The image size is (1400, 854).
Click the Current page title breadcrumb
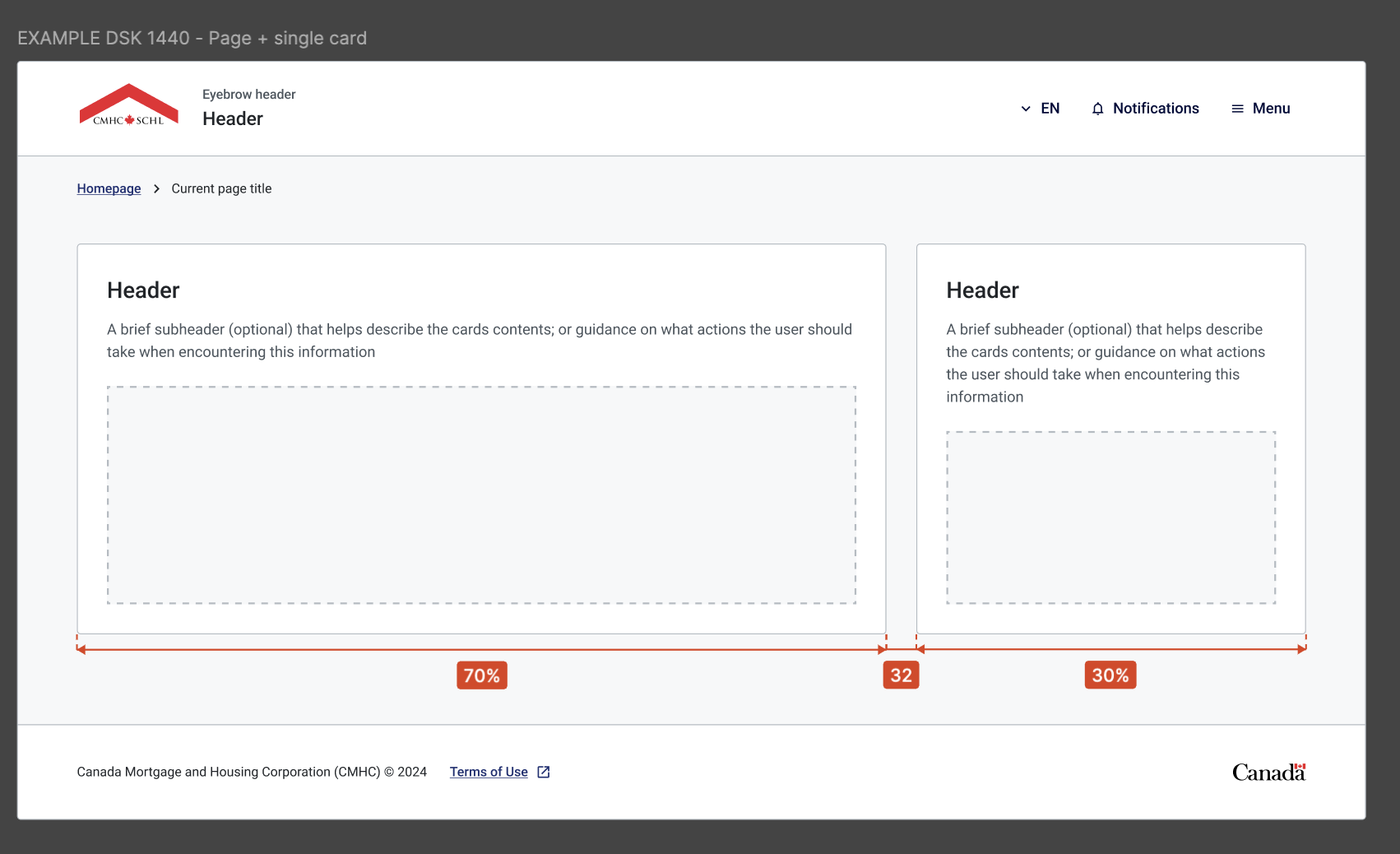[x=221, y=188]
